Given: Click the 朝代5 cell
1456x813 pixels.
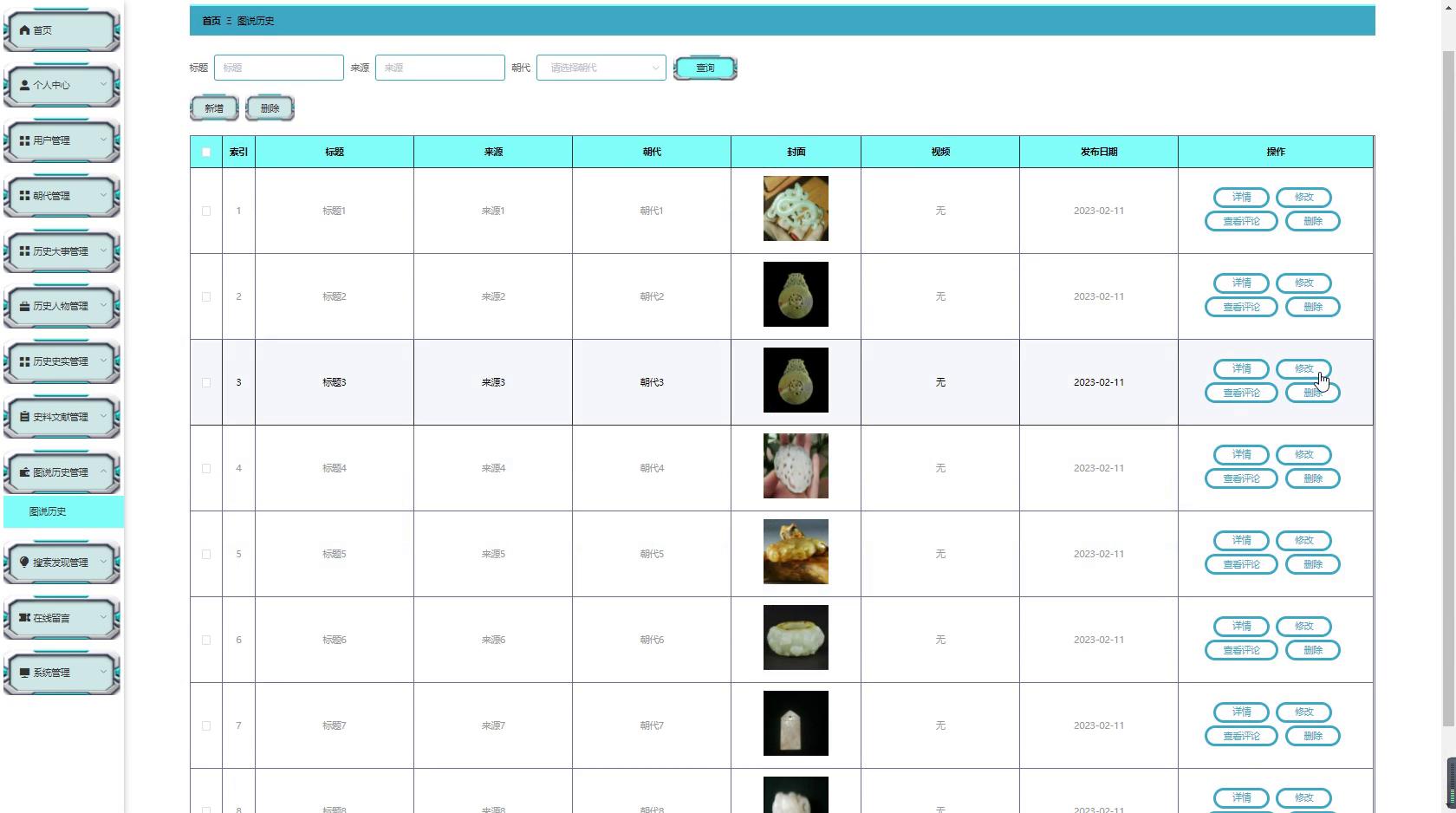Looking at the screenshot, I should (652, 554).
